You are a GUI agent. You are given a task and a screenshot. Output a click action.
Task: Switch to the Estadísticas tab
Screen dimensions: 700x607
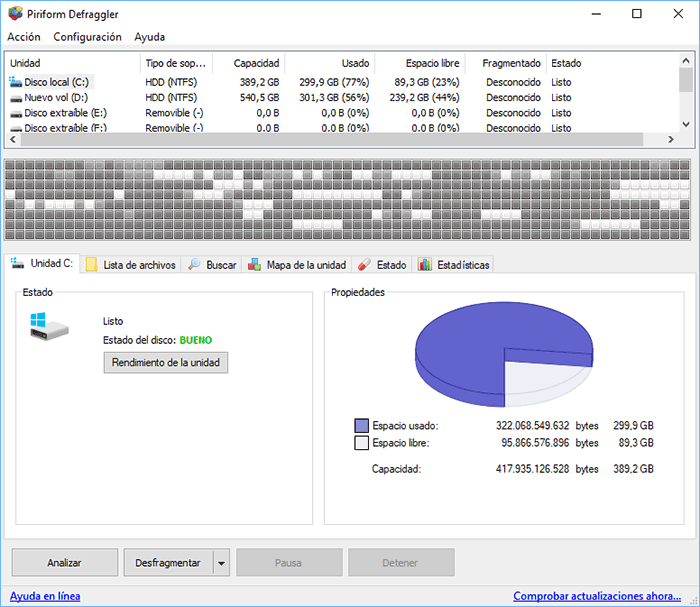[454, 265]
